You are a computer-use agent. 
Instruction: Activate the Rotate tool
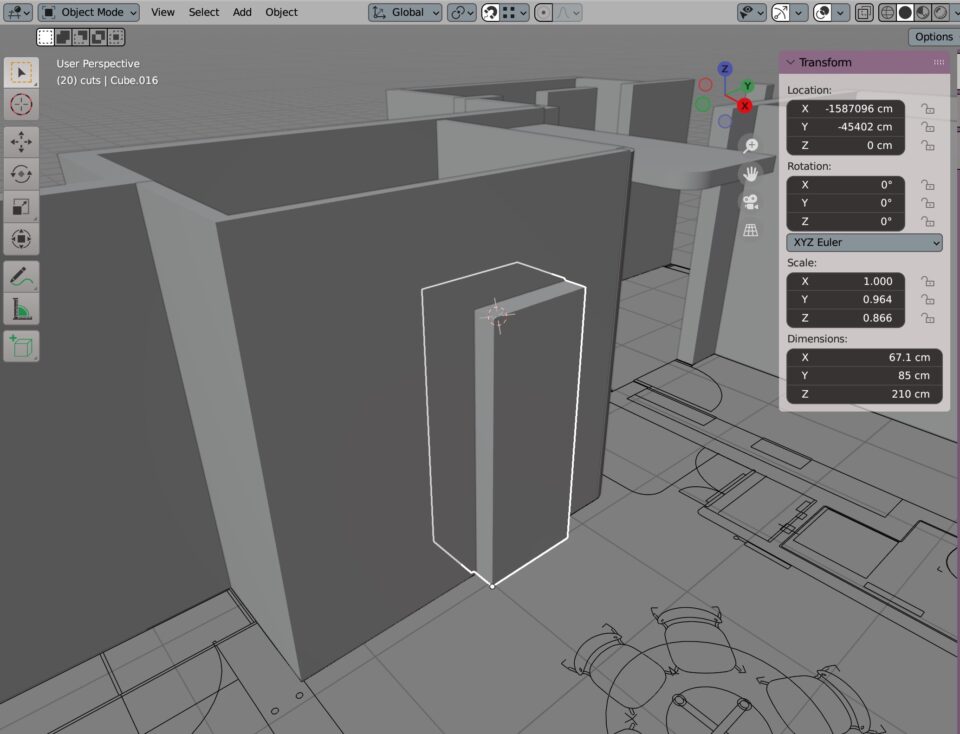coord(21,174)
